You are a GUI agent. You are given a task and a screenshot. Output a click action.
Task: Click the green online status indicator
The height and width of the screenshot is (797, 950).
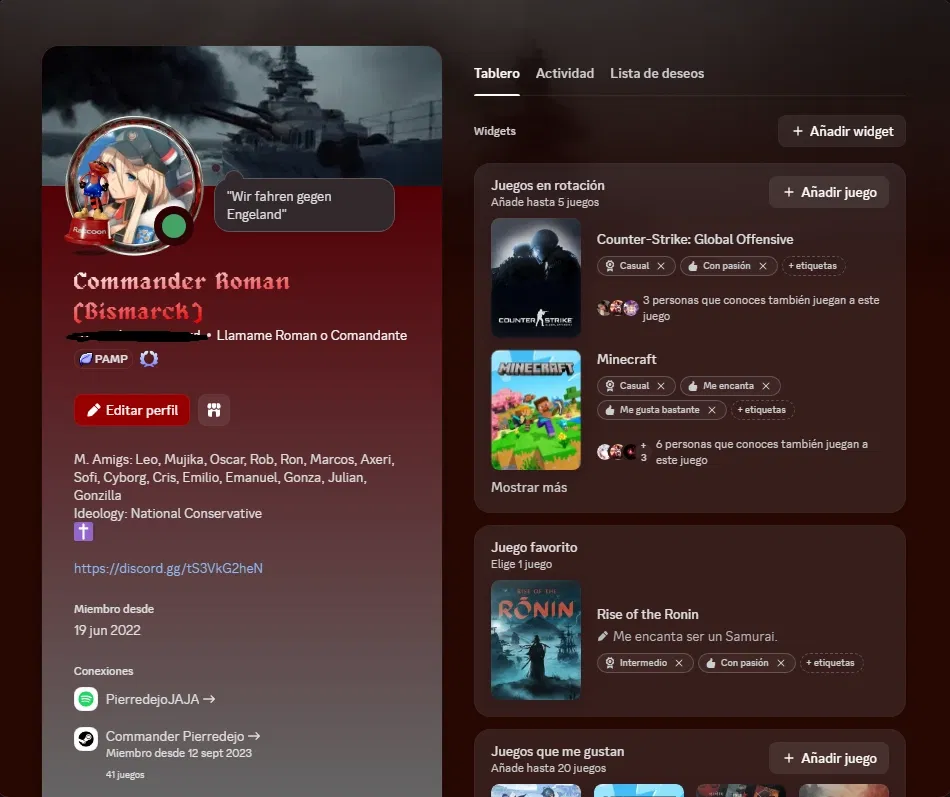point(174,226)
